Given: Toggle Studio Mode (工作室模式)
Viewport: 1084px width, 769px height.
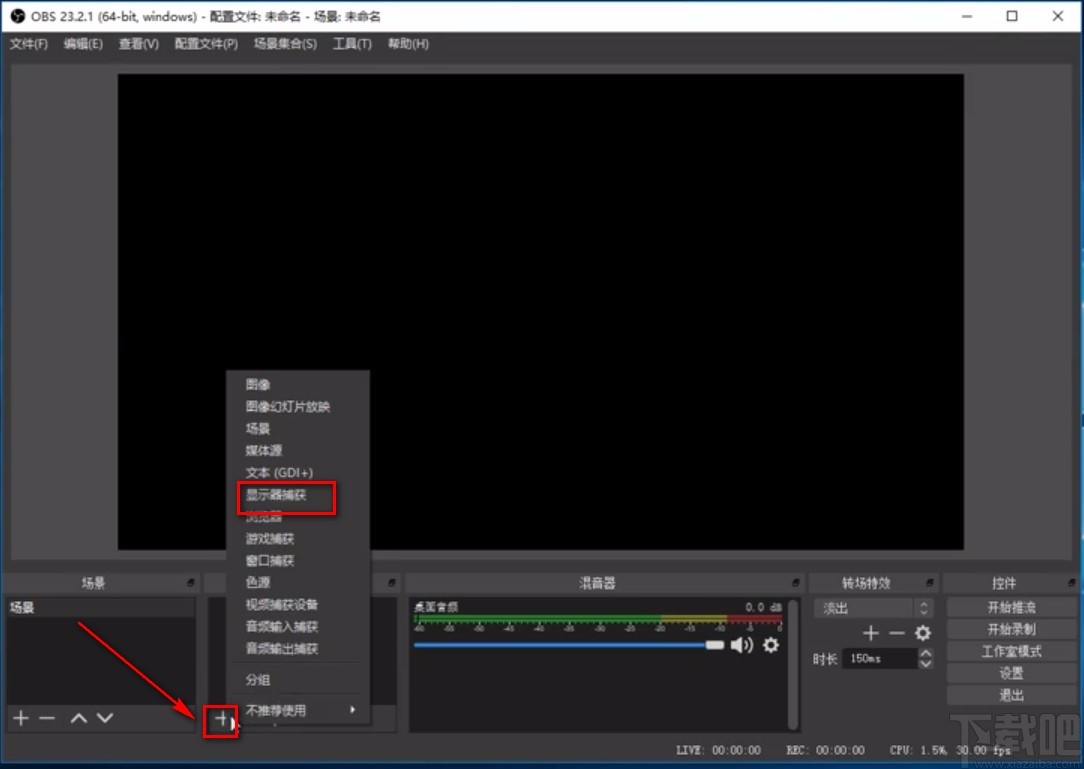Looking at the screenshot, I should pos(1010,650).
